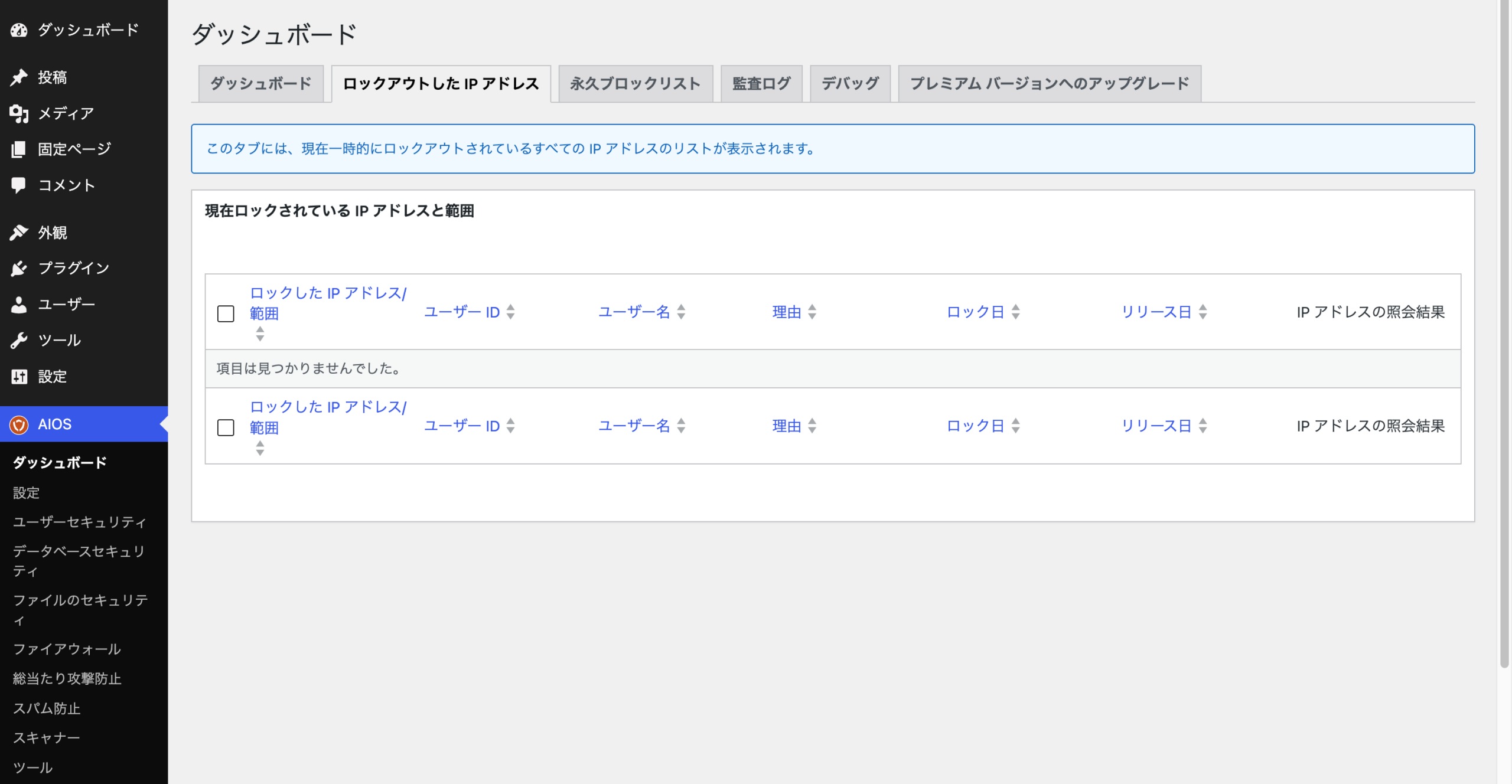1512x784 pixels.
Task: Open 設定 under the AIOS submenu
Action: 27,493
